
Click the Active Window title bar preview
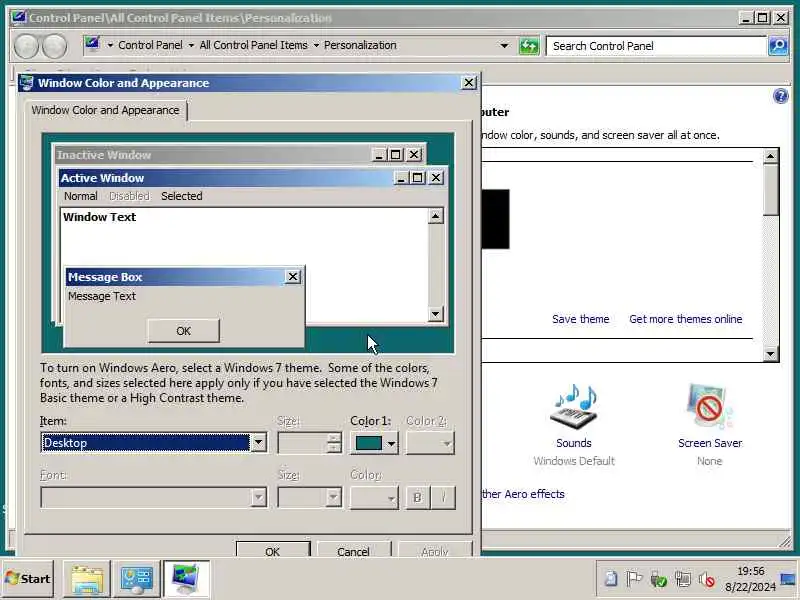tap(227, 178)
